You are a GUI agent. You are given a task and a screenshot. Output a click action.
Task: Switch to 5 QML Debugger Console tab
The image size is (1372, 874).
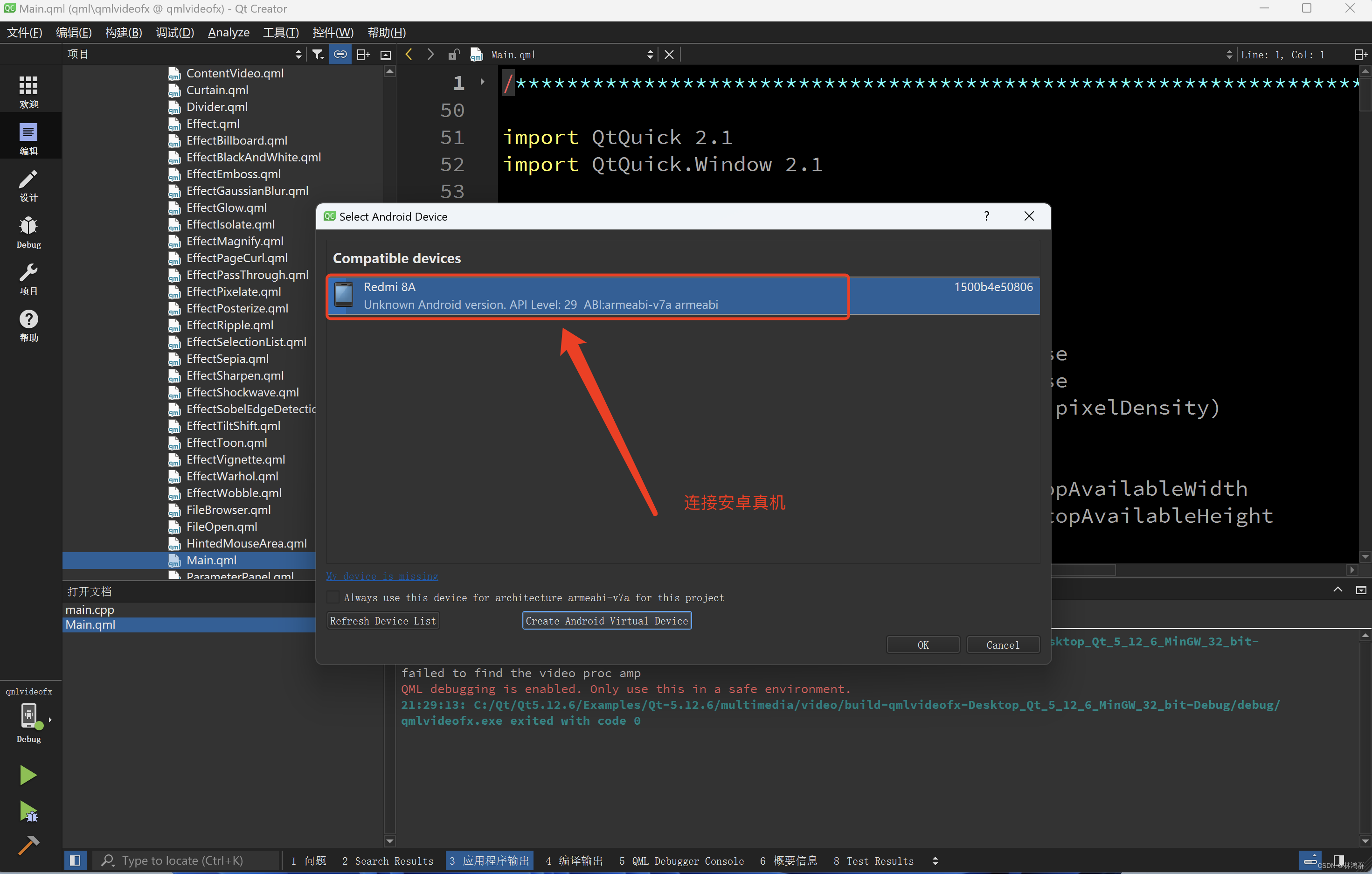click(x=681, y=860)
